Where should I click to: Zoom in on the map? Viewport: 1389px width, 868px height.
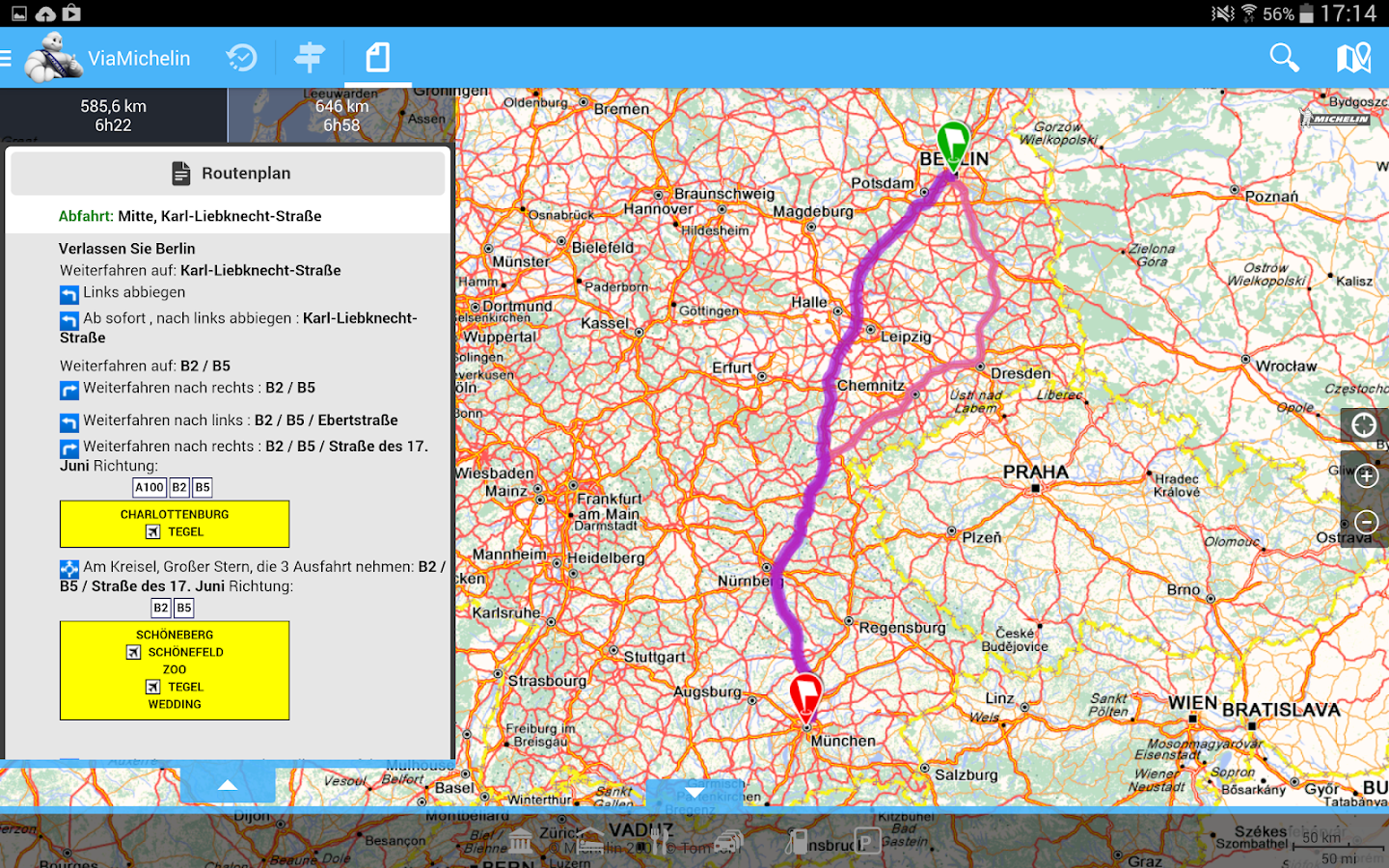1366,476
